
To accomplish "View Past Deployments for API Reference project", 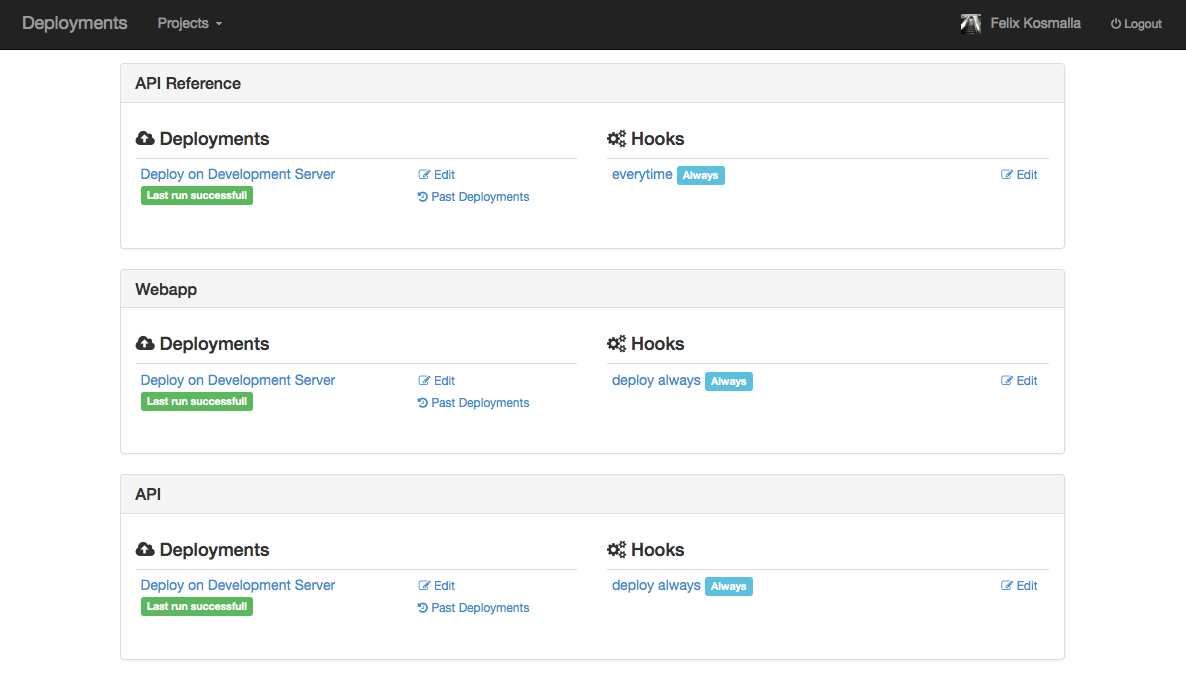I will [x=479, y=197].
